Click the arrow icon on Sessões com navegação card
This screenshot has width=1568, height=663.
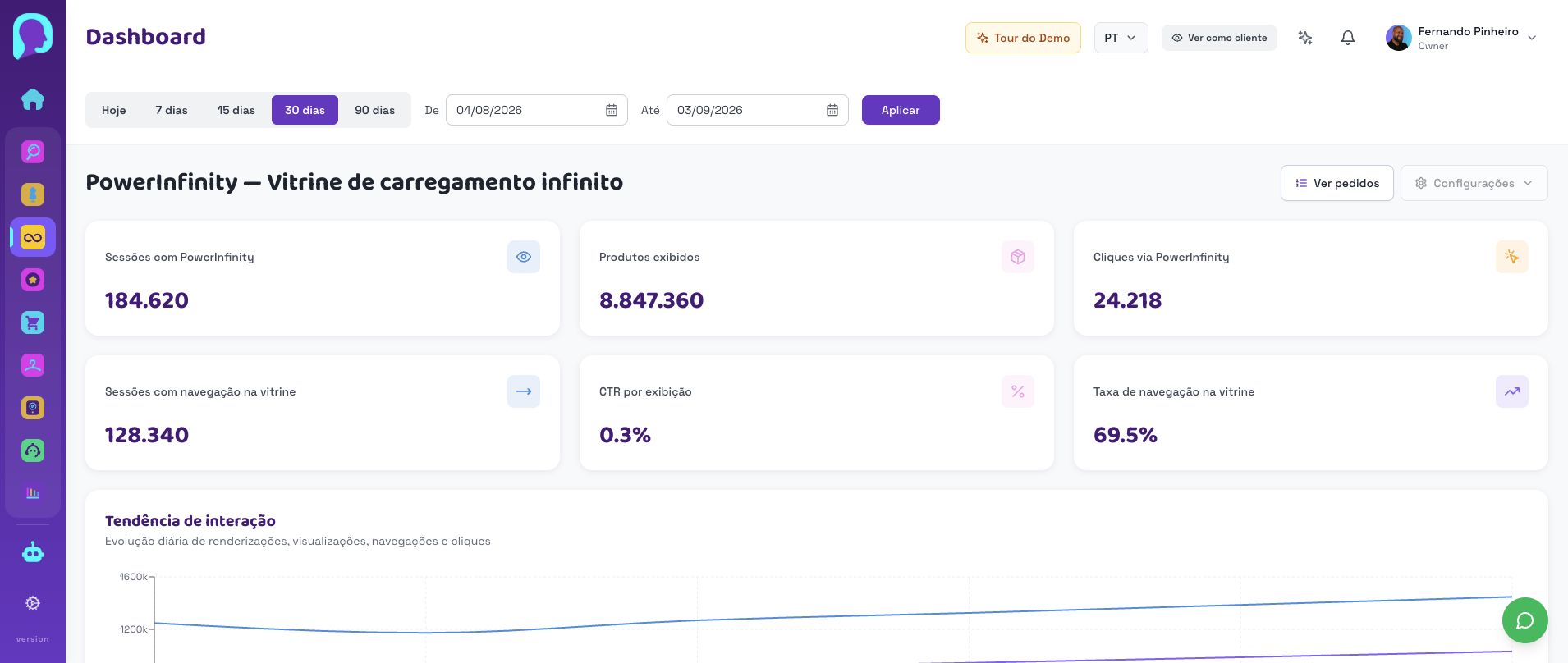(x=524, y=391)
